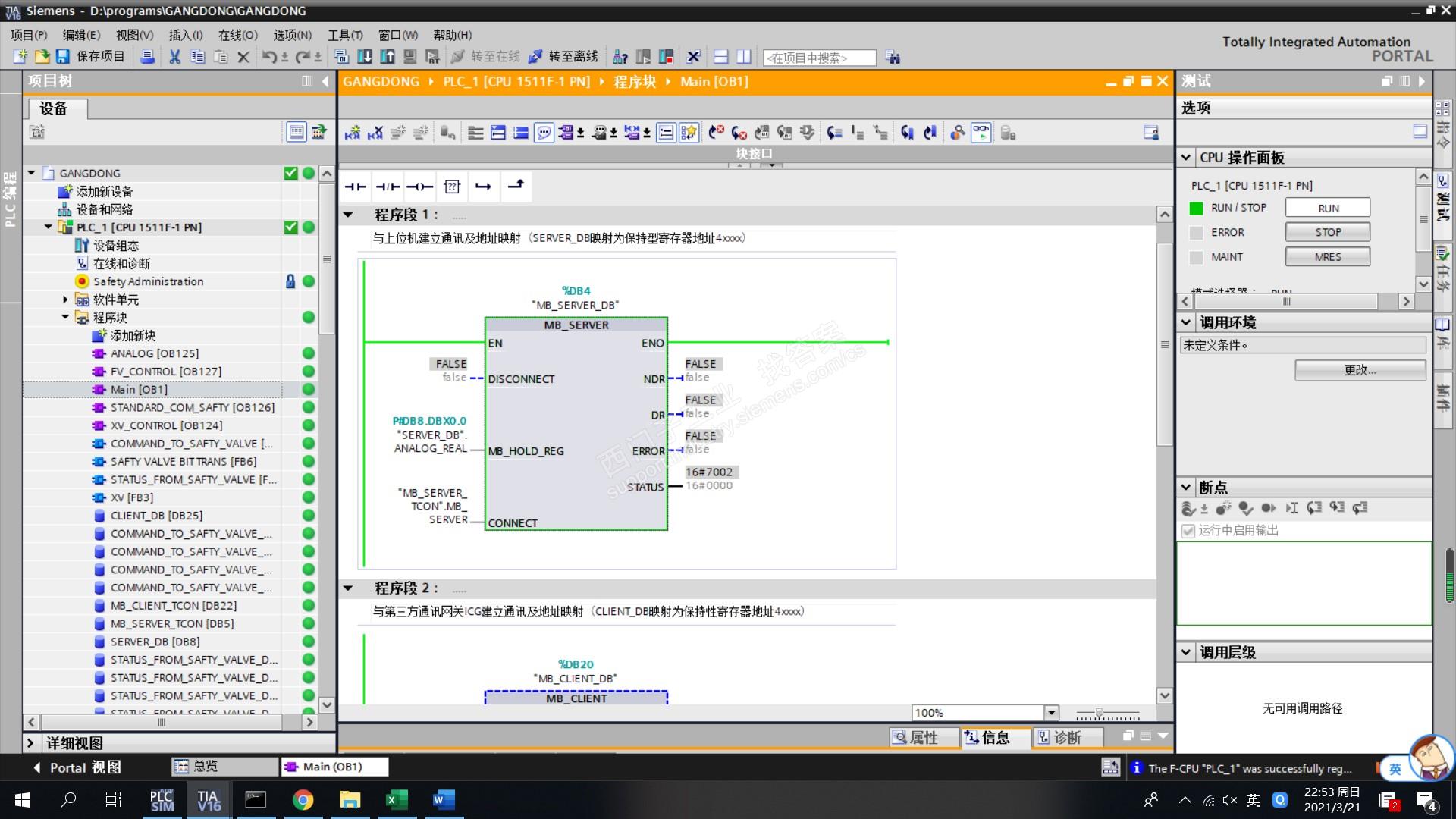Screen dimensions: 1456x819
Task: Click the save project icon
Action: [63, 57]
